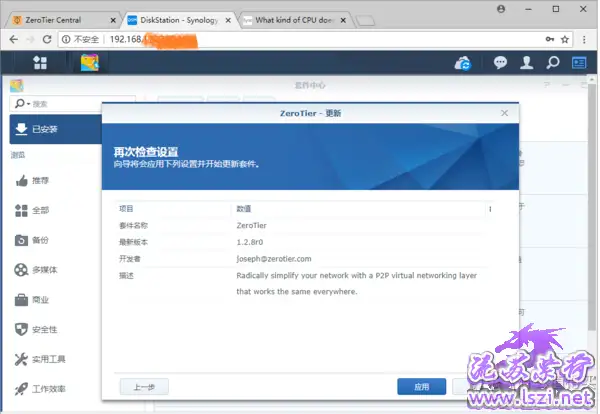Open the user account options icon

click(527, 62)
